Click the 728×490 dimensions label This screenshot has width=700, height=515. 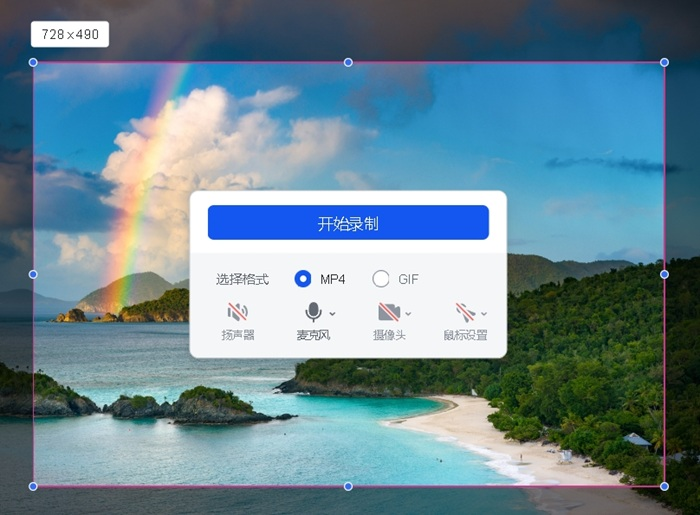(x=70, y=34)
